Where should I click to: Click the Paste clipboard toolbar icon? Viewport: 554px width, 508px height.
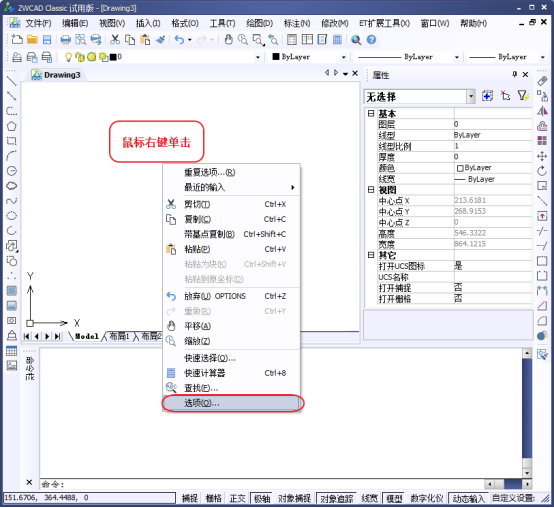click(x=145, y=40)
